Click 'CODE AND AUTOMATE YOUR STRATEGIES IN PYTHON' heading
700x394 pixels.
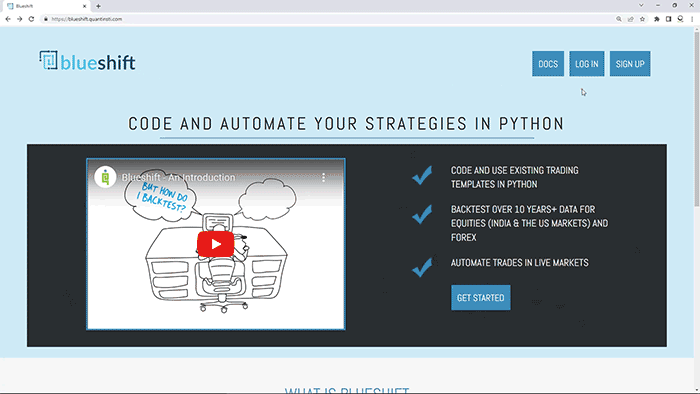pyautogui.click(x=346, y=124)
